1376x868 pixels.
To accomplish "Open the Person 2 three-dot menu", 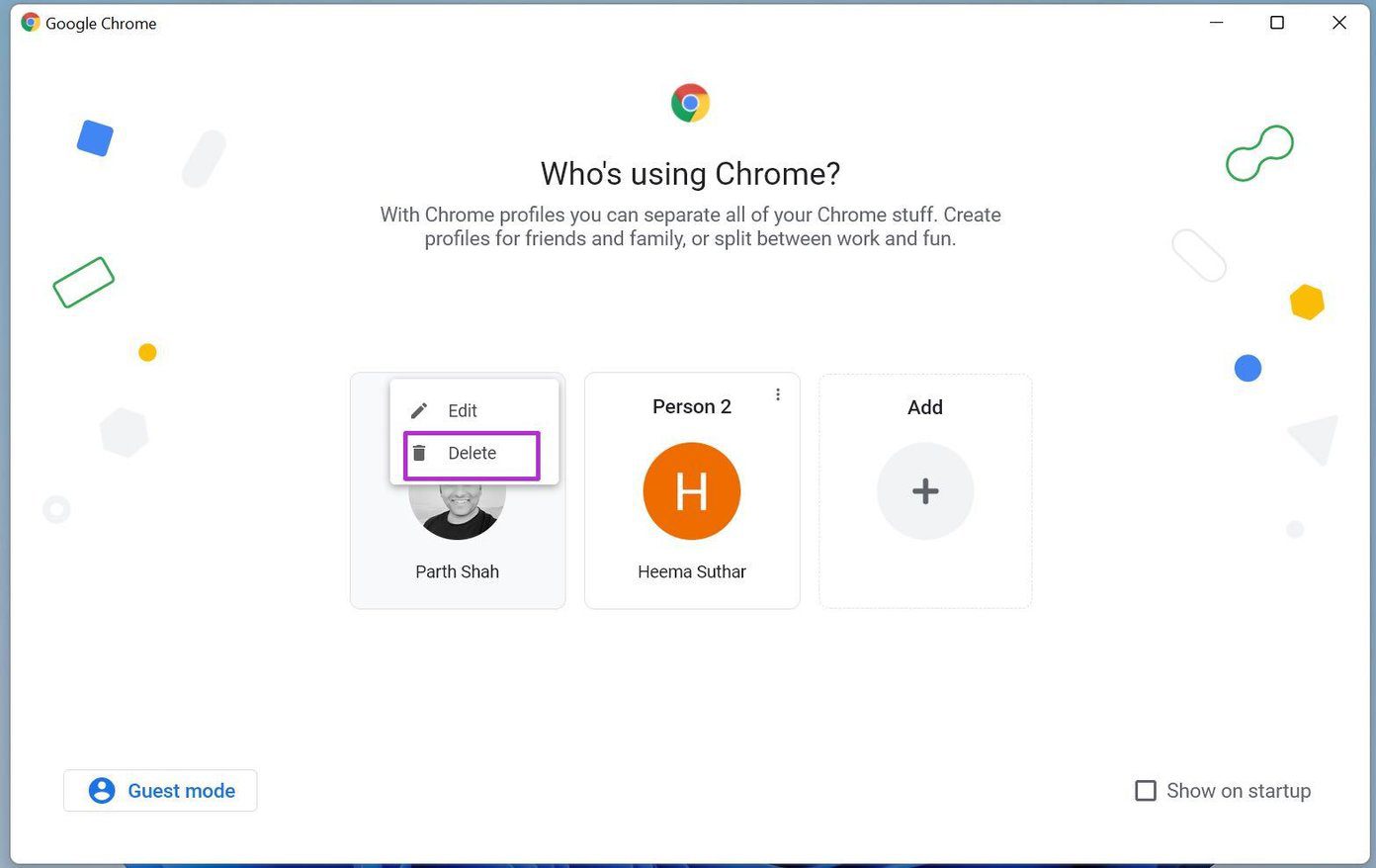I will click(x=778, y=394).
